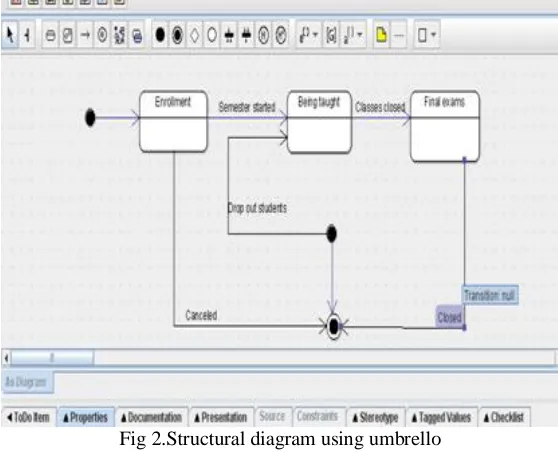The image size is (558, 452).
Task: Pick the Simple State tool
Action: [51, 35]
